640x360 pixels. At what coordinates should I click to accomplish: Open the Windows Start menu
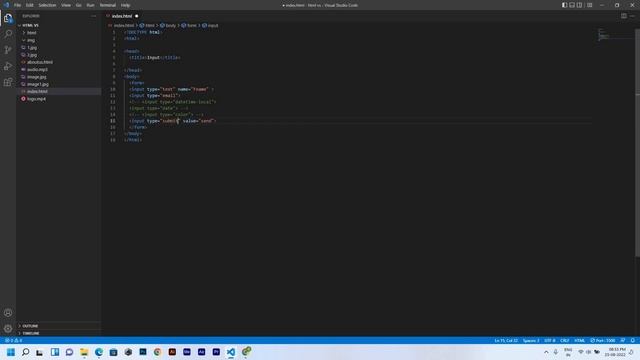click(x=11, y=352)
